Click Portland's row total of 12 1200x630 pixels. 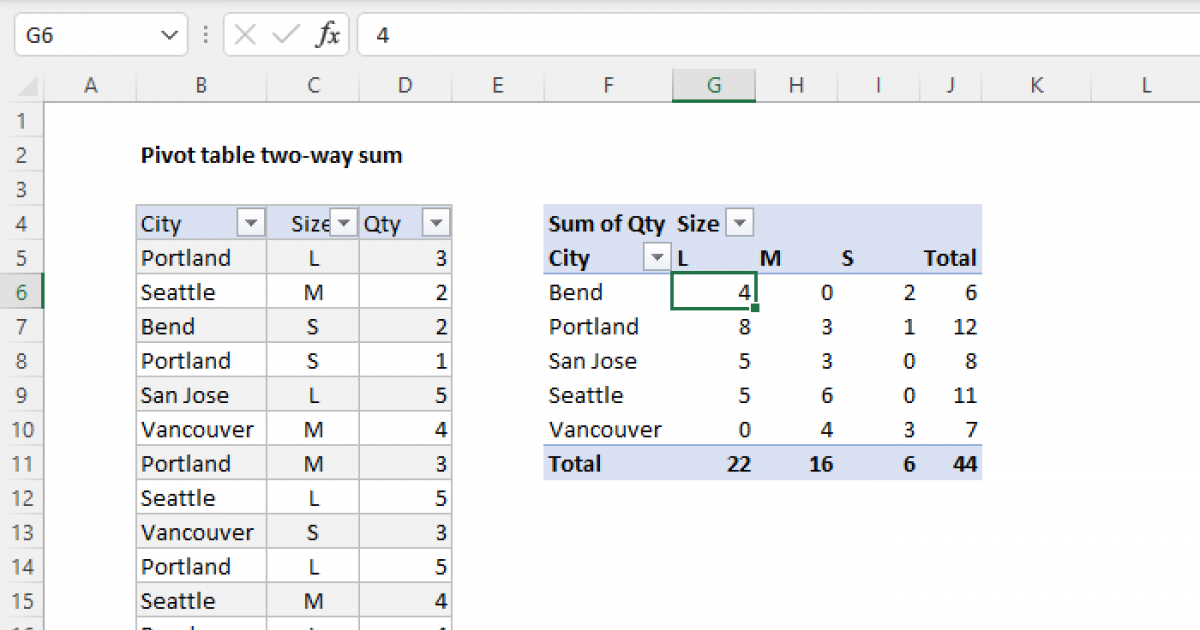tap(965, 326)
